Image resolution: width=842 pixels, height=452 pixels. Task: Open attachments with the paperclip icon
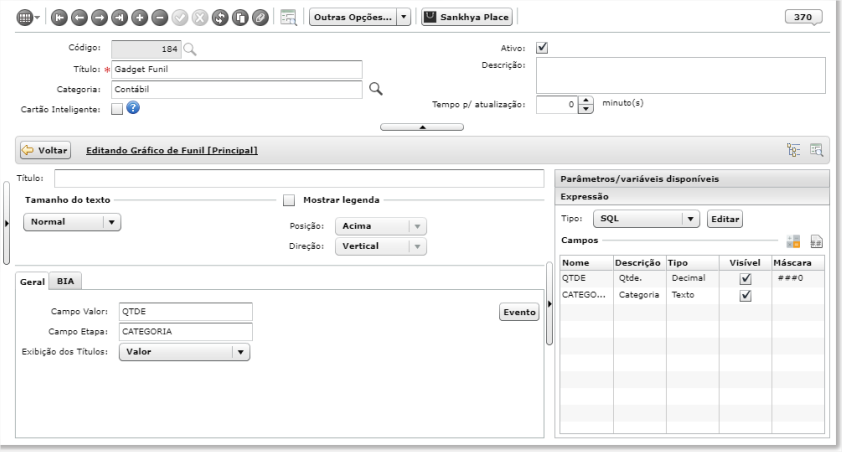[260, 18]
